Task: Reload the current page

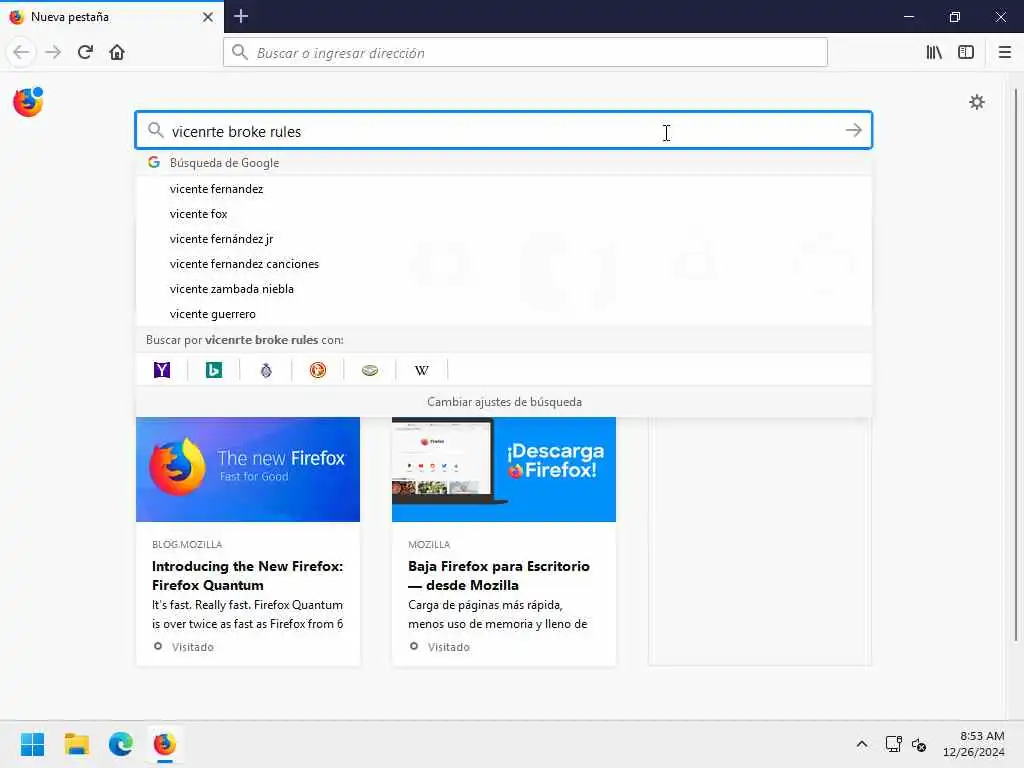Action: tap(85, 52)
